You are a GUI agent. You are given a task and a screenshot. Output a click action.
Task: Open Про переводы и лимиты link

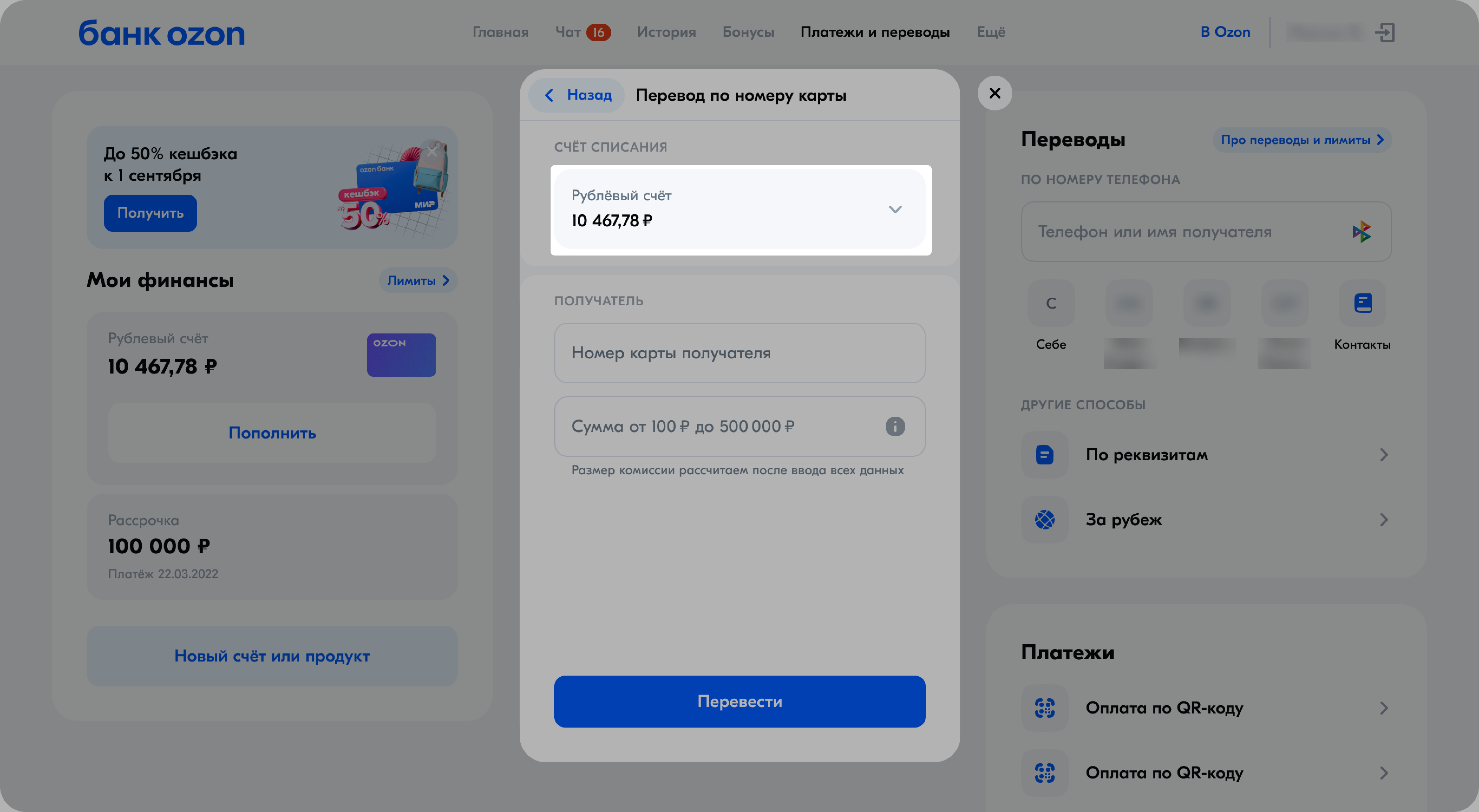point(1302,140)
